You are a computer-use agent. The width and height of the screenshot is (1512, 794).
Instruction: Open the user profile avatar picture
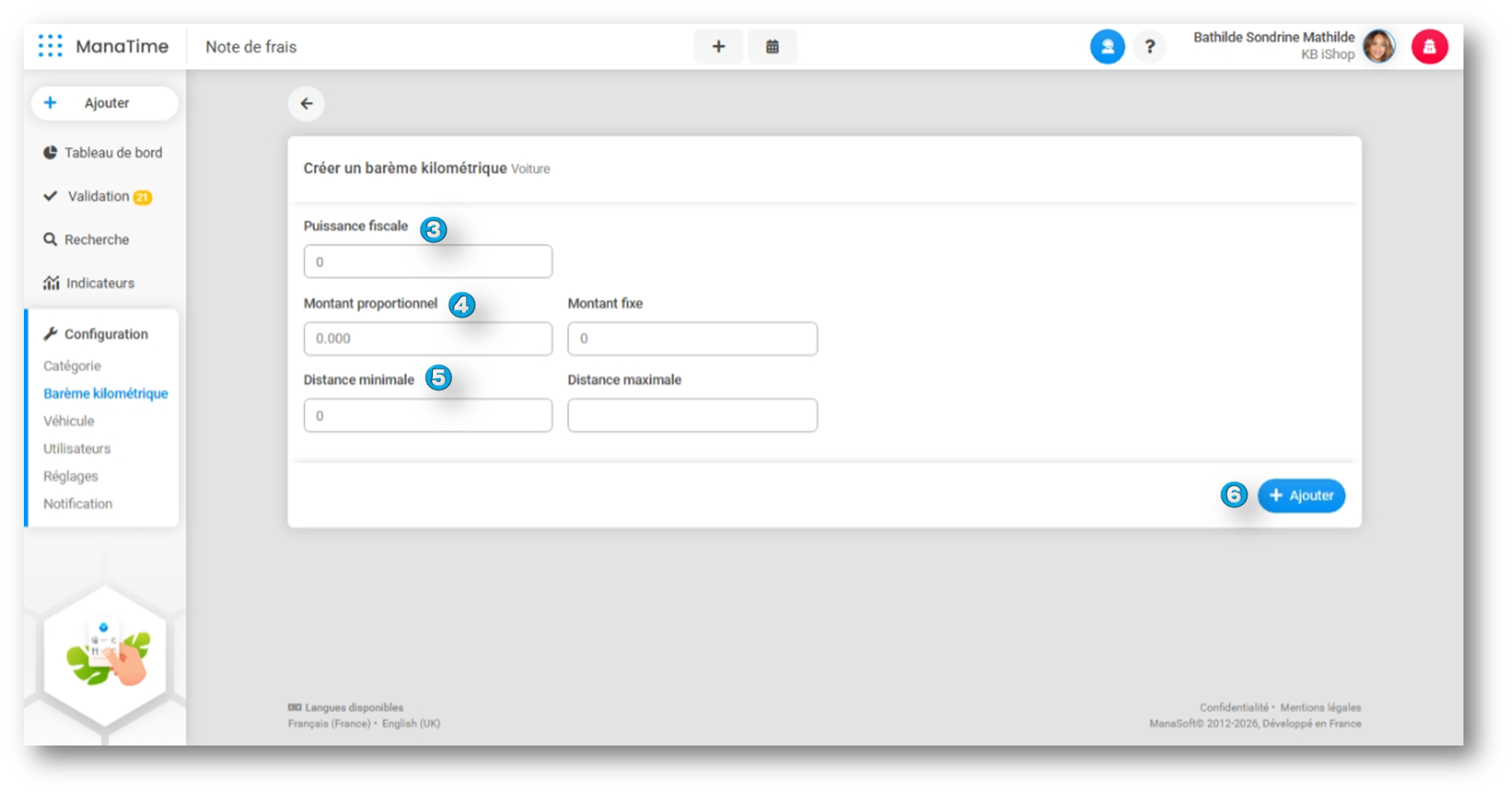pos(1378,47)
